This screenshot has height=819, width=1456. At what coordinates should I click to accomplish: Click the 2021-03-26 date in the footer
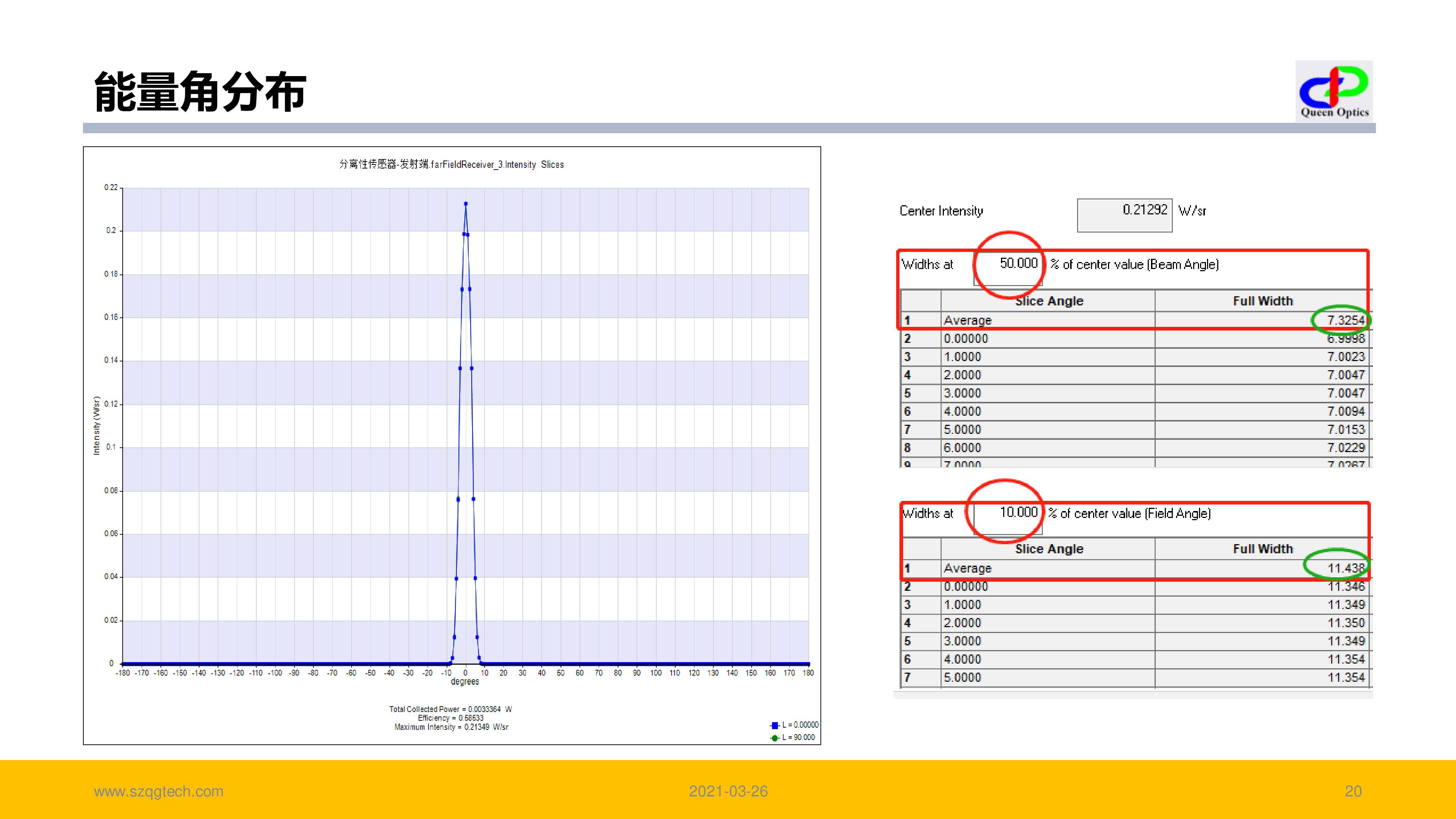(728, 791)
